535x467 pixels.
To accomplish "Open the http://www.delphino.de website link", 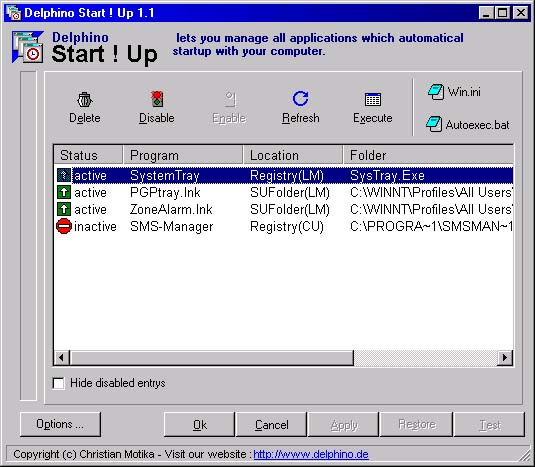I will click(311, 454).
